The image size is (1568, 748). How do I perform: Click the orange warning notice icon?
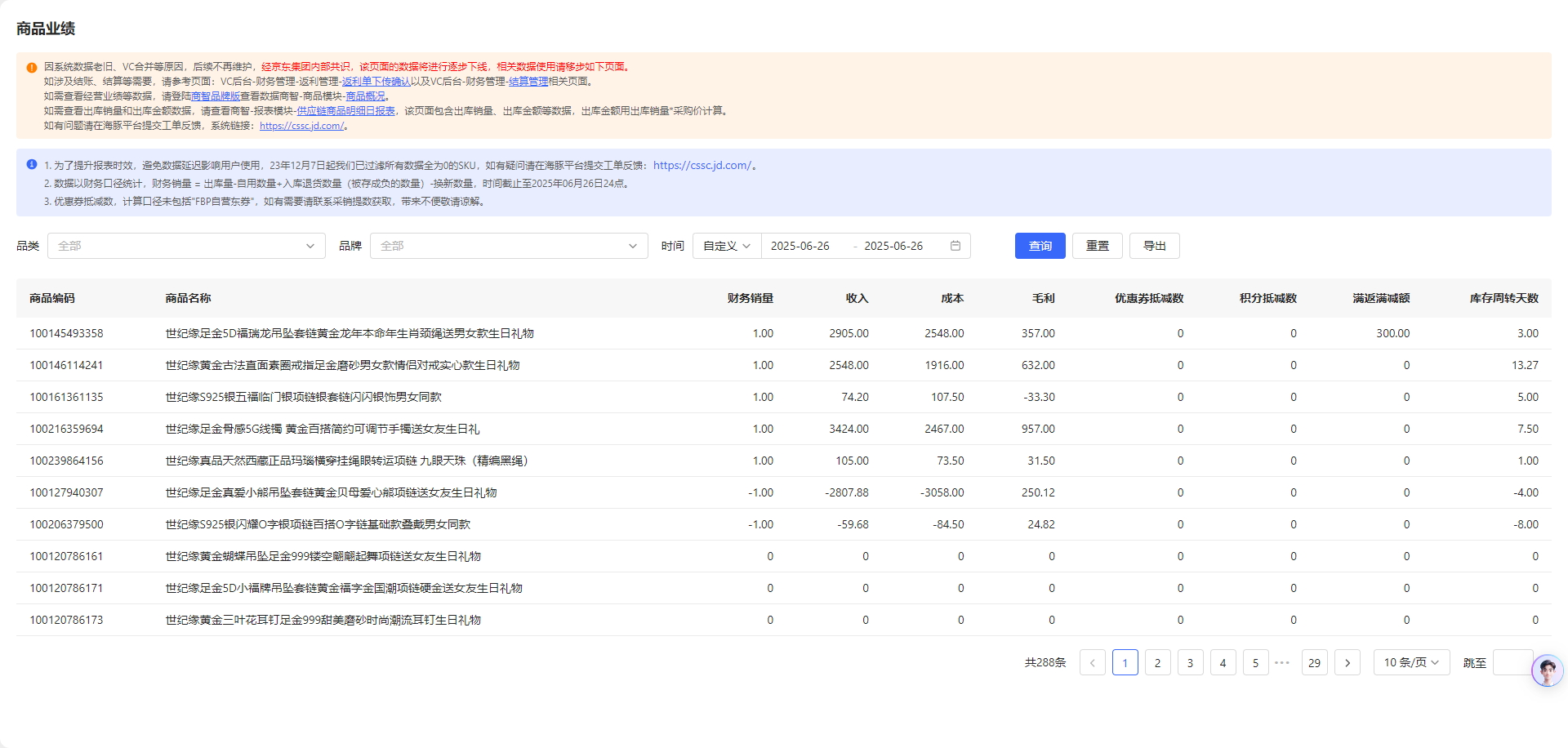click(x=32, y=68)
